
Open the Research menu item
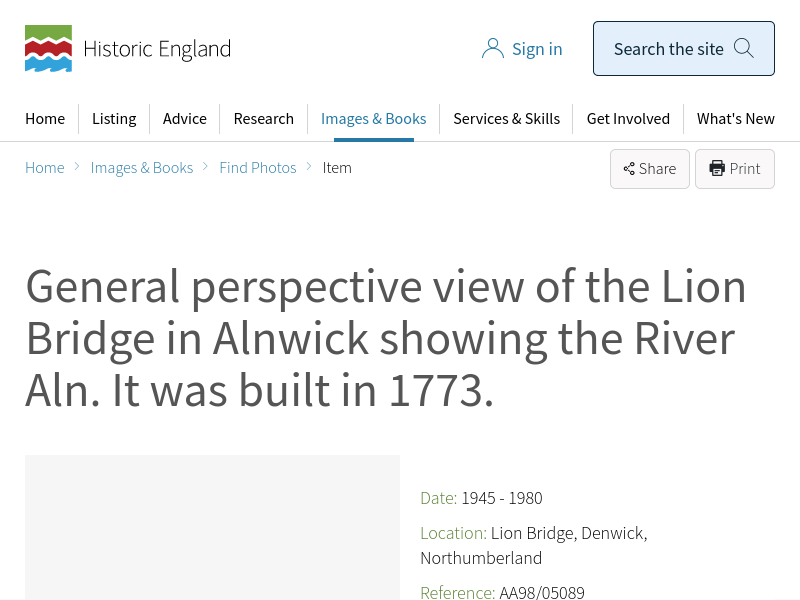click(264, 118)
